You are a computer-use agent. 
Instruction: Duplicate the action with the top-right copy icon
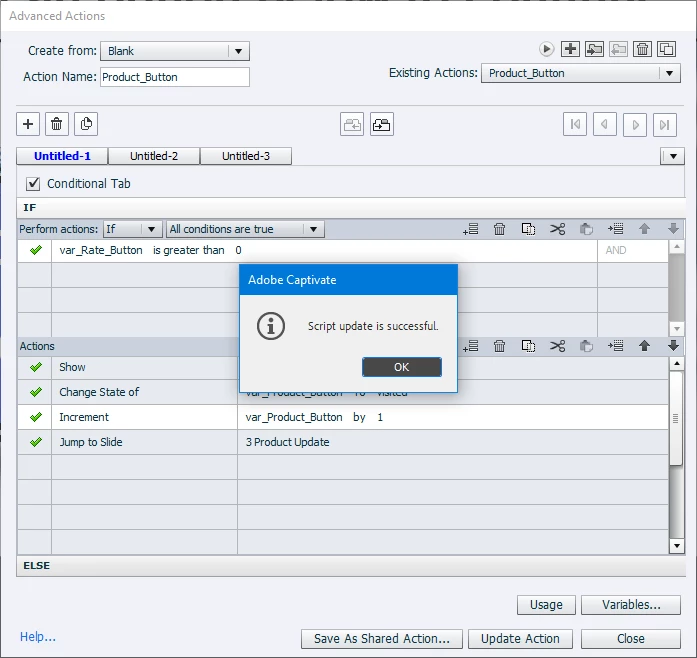(666, 49)
